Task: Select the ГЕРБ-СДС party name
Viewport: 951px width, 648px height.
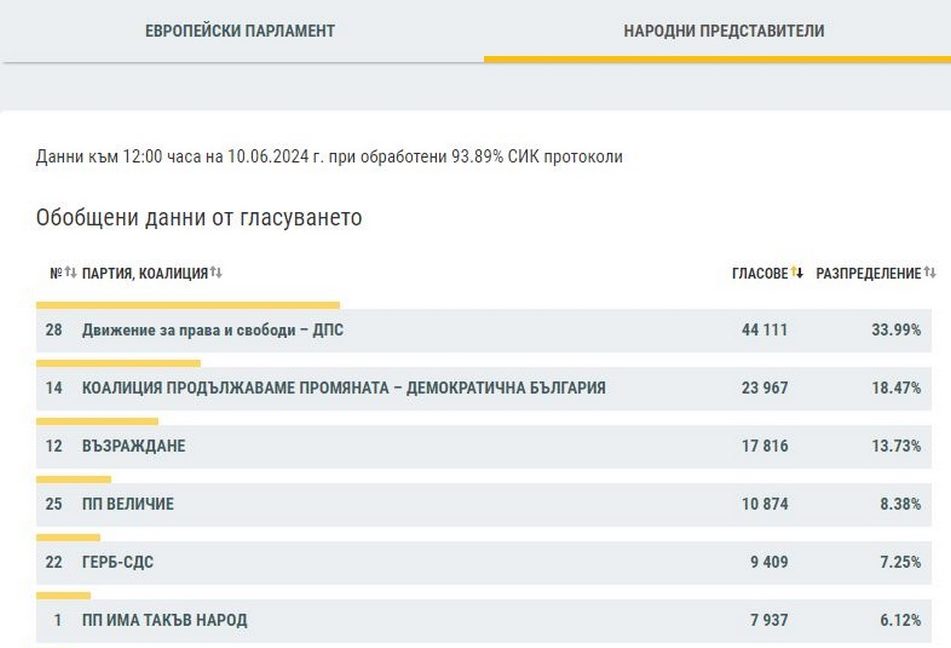Action: tap(118, 562)
